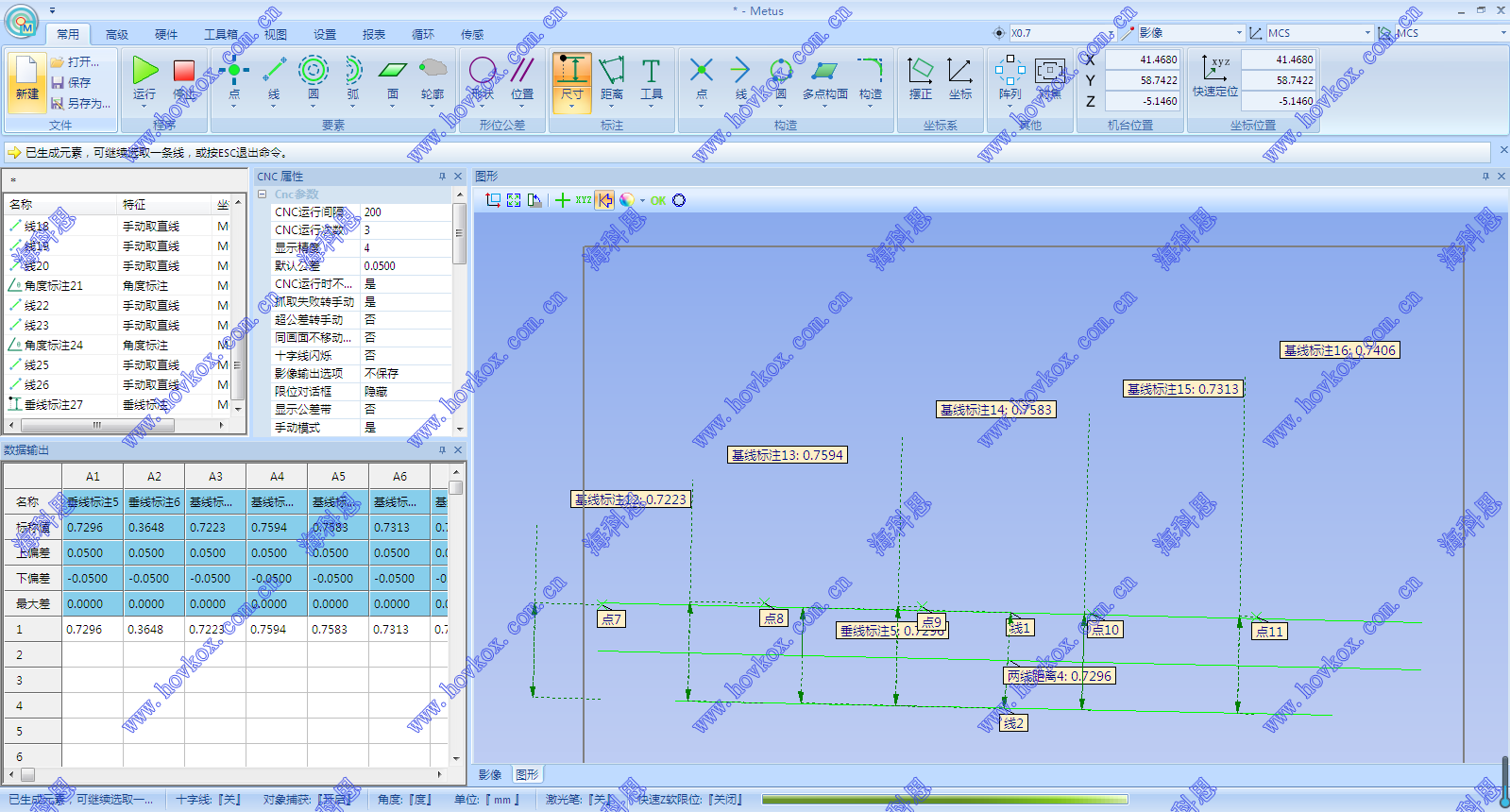Screen dimensions: 1510x812
Task: Switch to the 硬件 ribbon tab
Action: point(166,34)
